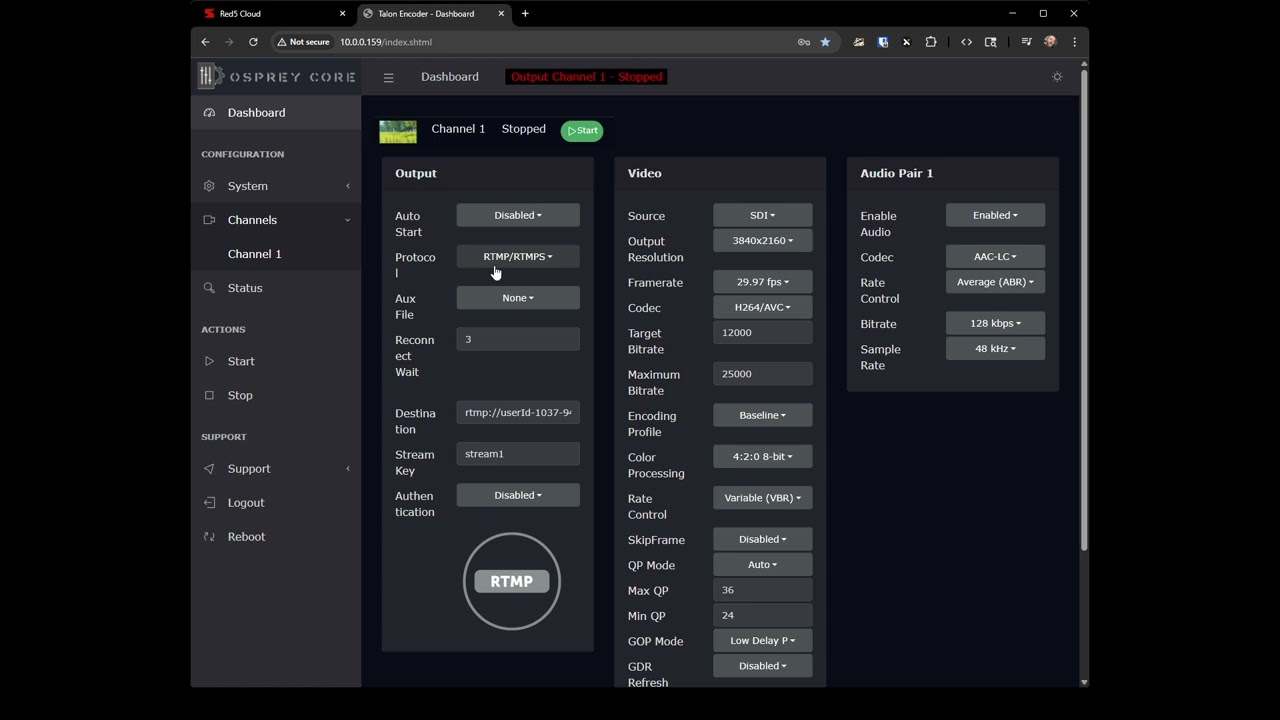Viewport: 1280px width, 720px height.
Task: Open the Protocol RTMP/RTMPS dropdown
Action: 518,256
